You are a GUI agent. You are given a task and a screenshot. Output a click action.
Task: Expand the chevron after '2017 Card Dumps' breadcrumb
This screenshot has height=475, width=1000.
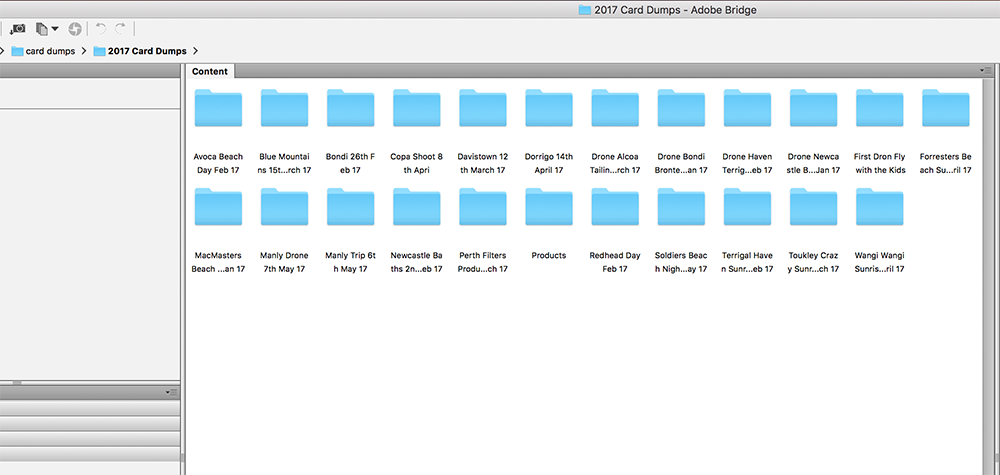pyautogui.click(x=195, y=51)
